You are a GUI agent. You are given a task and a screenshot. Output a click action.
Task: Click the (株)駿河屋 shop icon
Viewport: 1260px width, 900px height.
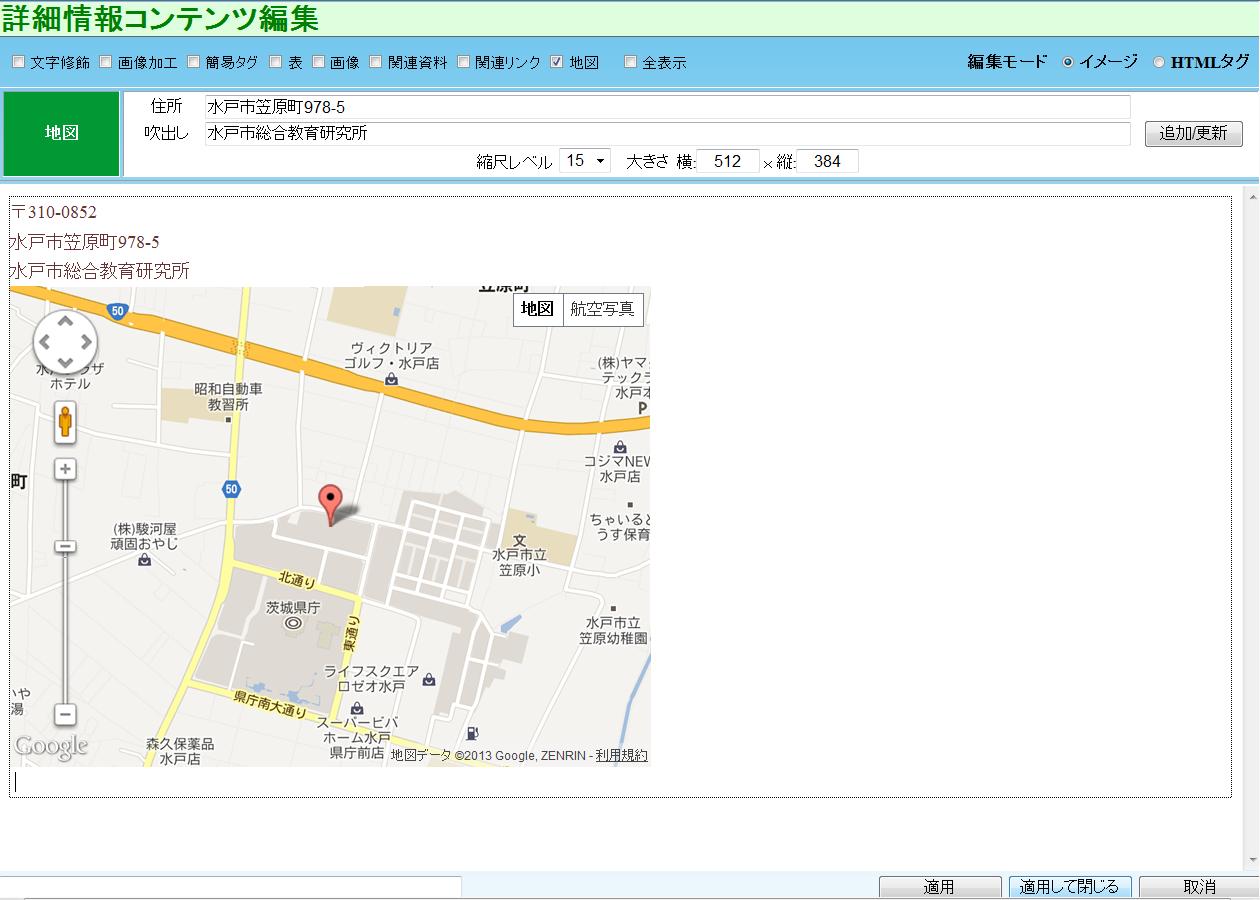(145, 560)
